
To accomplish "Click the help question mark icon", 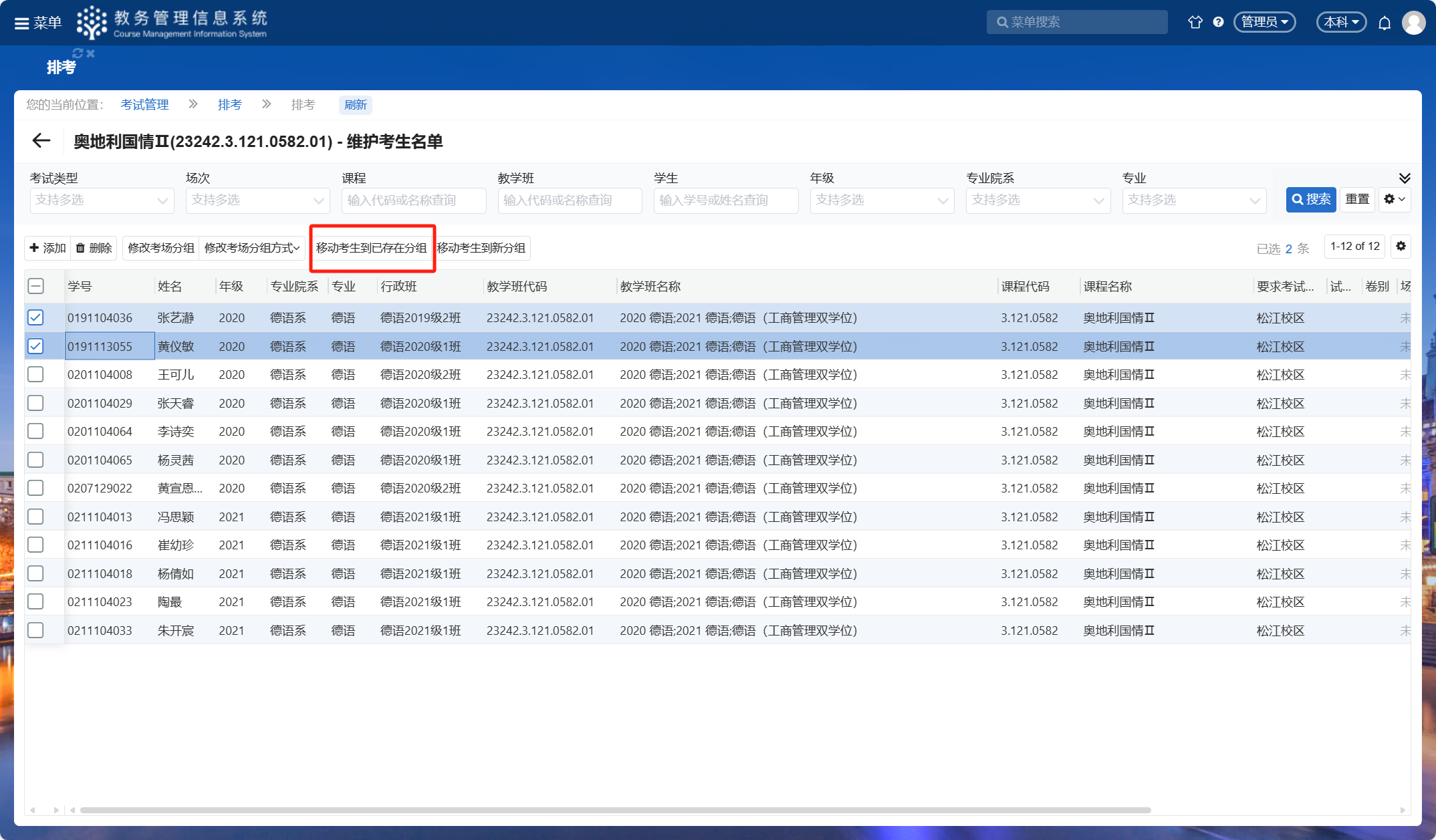I will pos(1218,22).
